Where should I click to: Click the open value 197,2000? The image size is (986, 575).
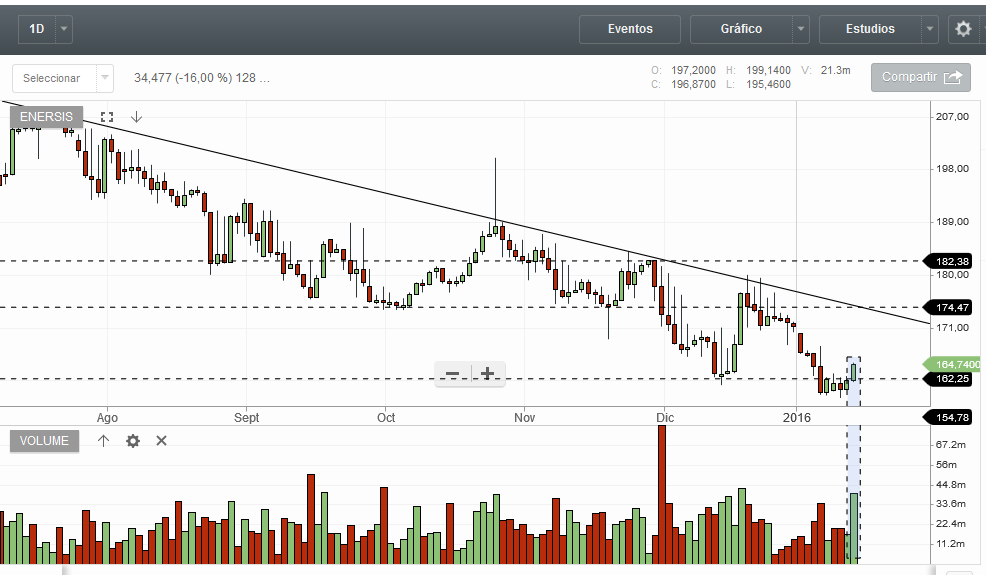point(693,70)
